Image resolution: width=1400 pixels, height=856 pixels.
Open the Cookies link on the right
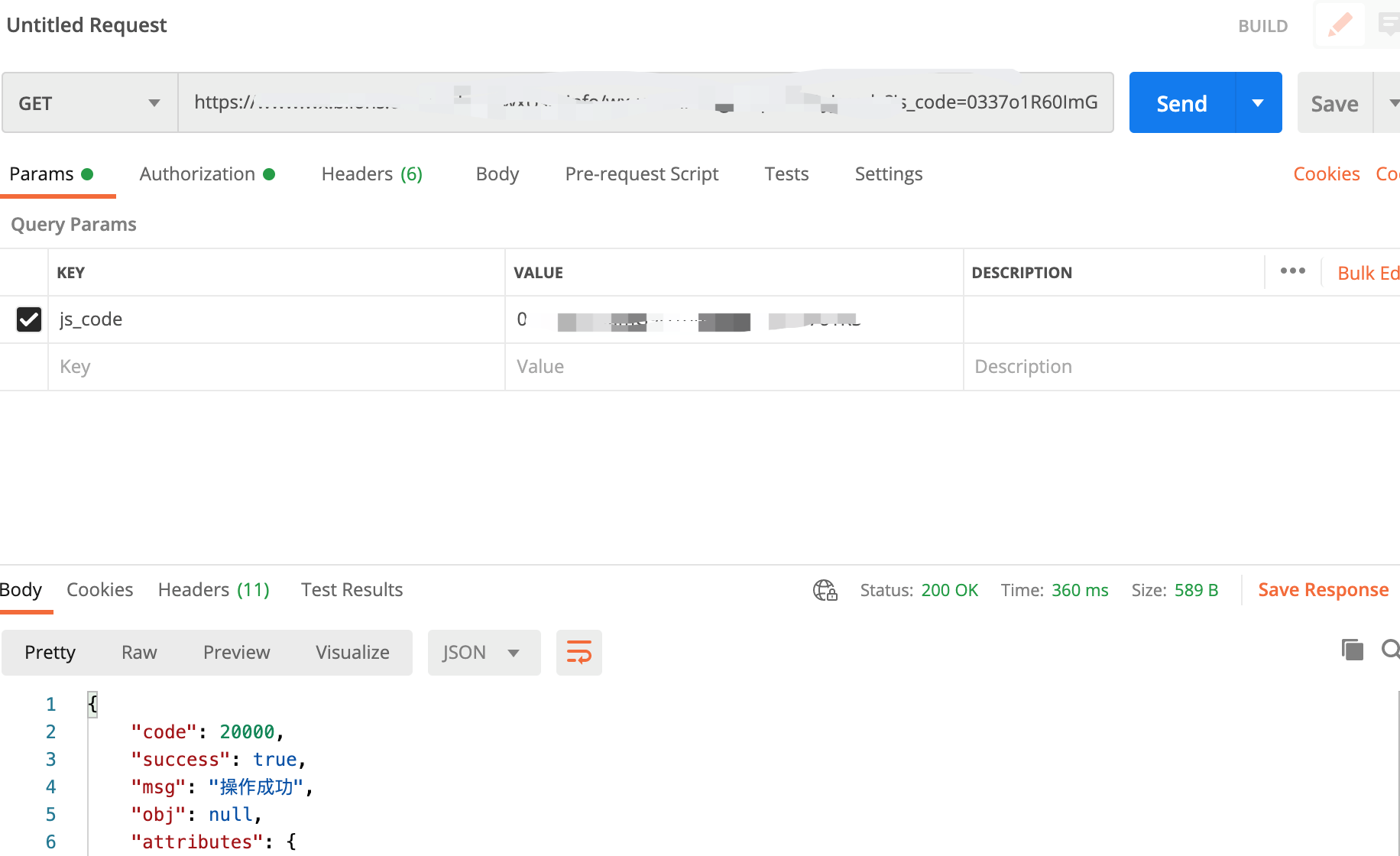pos(1326,174)
